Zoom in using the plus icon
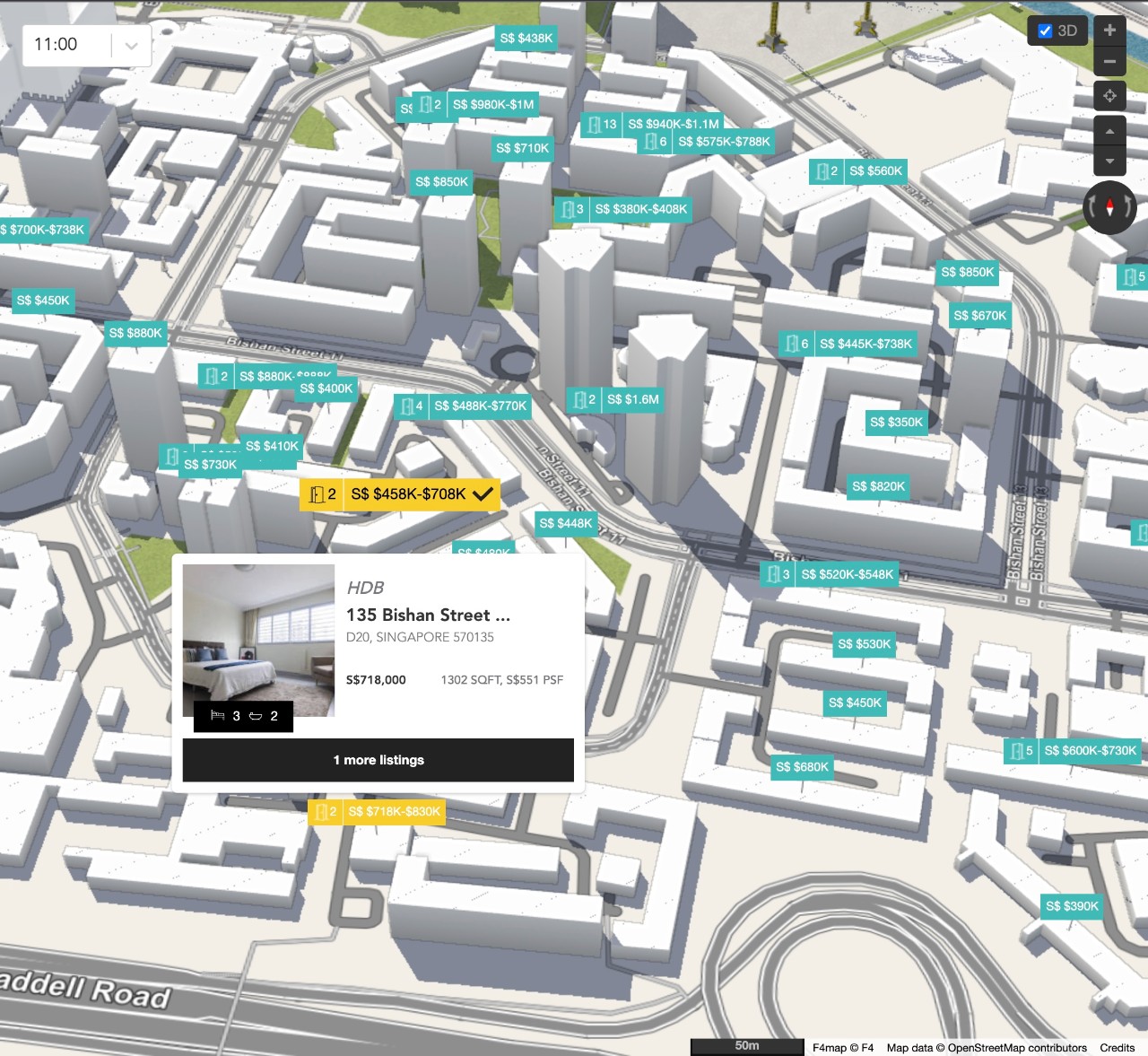 (1109, 30)
